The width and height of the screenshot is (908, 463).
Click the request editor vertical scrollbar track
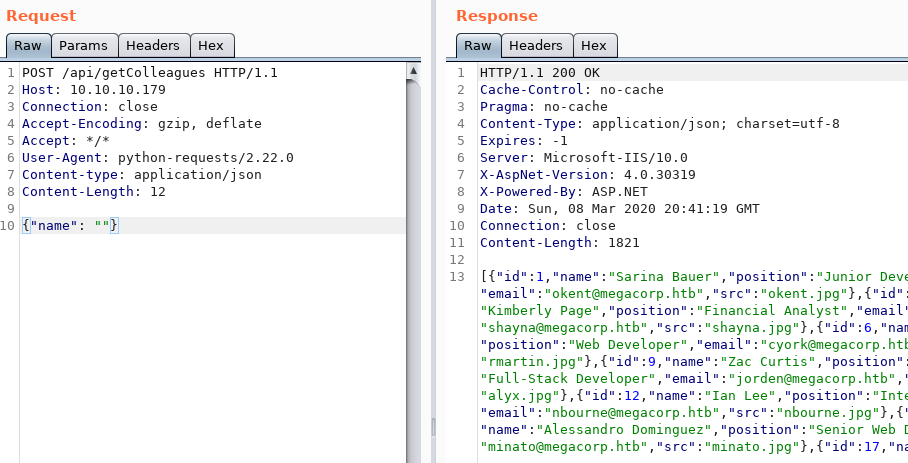412,300
